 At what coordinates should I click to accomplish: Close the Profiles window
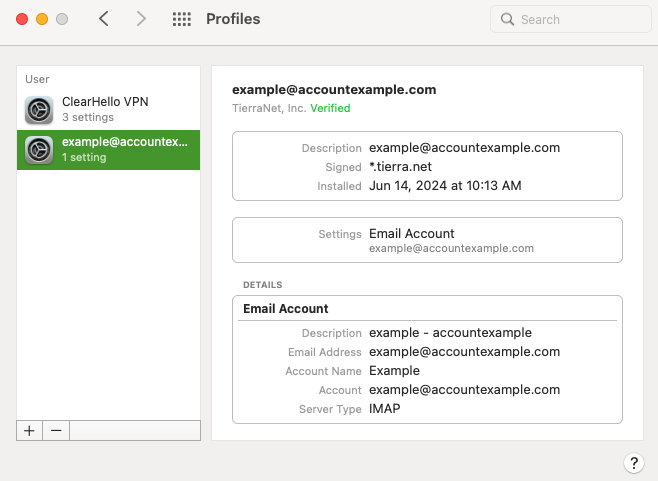tap(22, 19)
